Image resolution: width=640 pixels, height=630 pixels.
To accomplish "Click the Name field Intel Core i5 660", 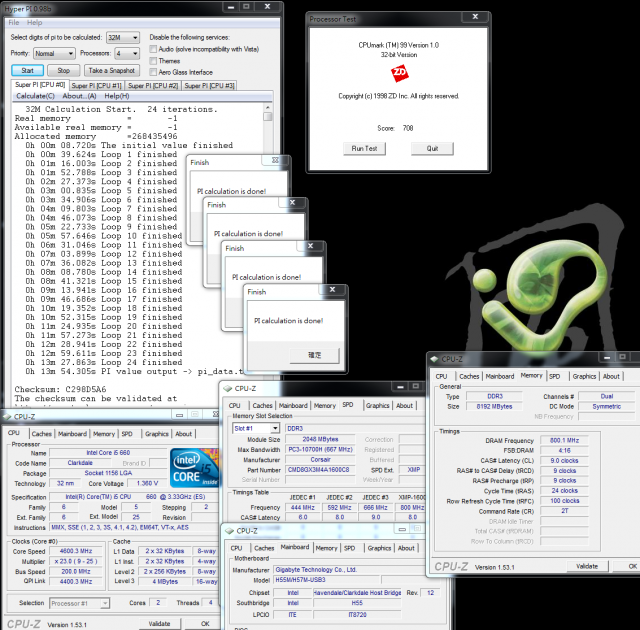I will 108,453.
